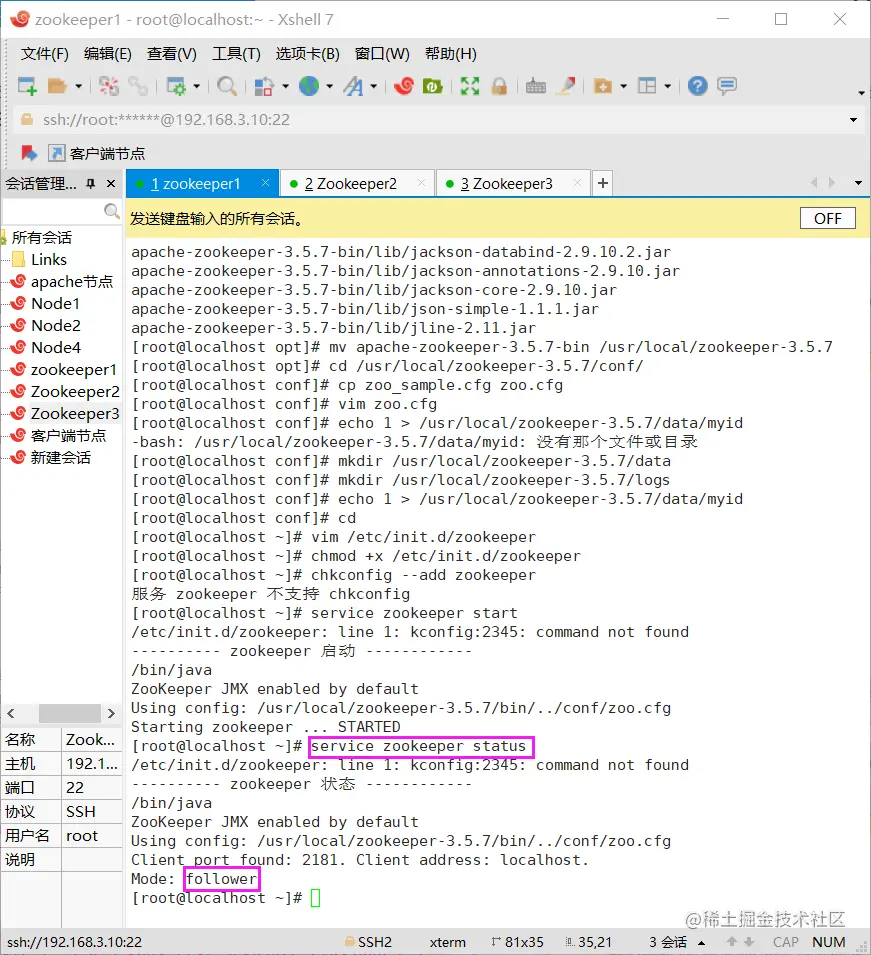Toggle full screen with green arrows icon
This screenshot has width=871, height=955.
(x=470, y=86)
